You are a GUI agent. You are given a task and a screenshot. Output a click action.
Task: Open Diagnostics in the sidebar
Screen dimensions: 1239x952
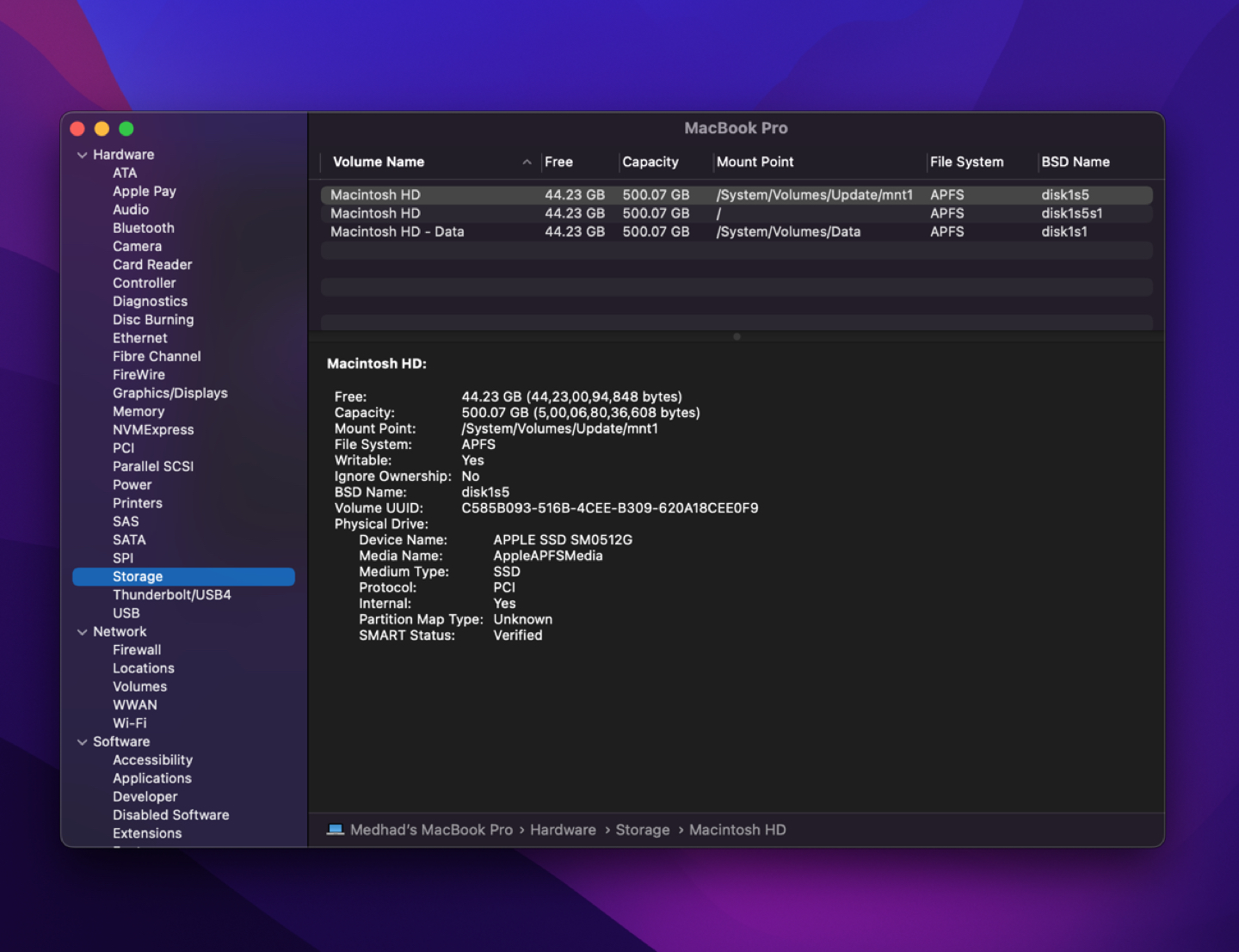[x=150, y=301]
